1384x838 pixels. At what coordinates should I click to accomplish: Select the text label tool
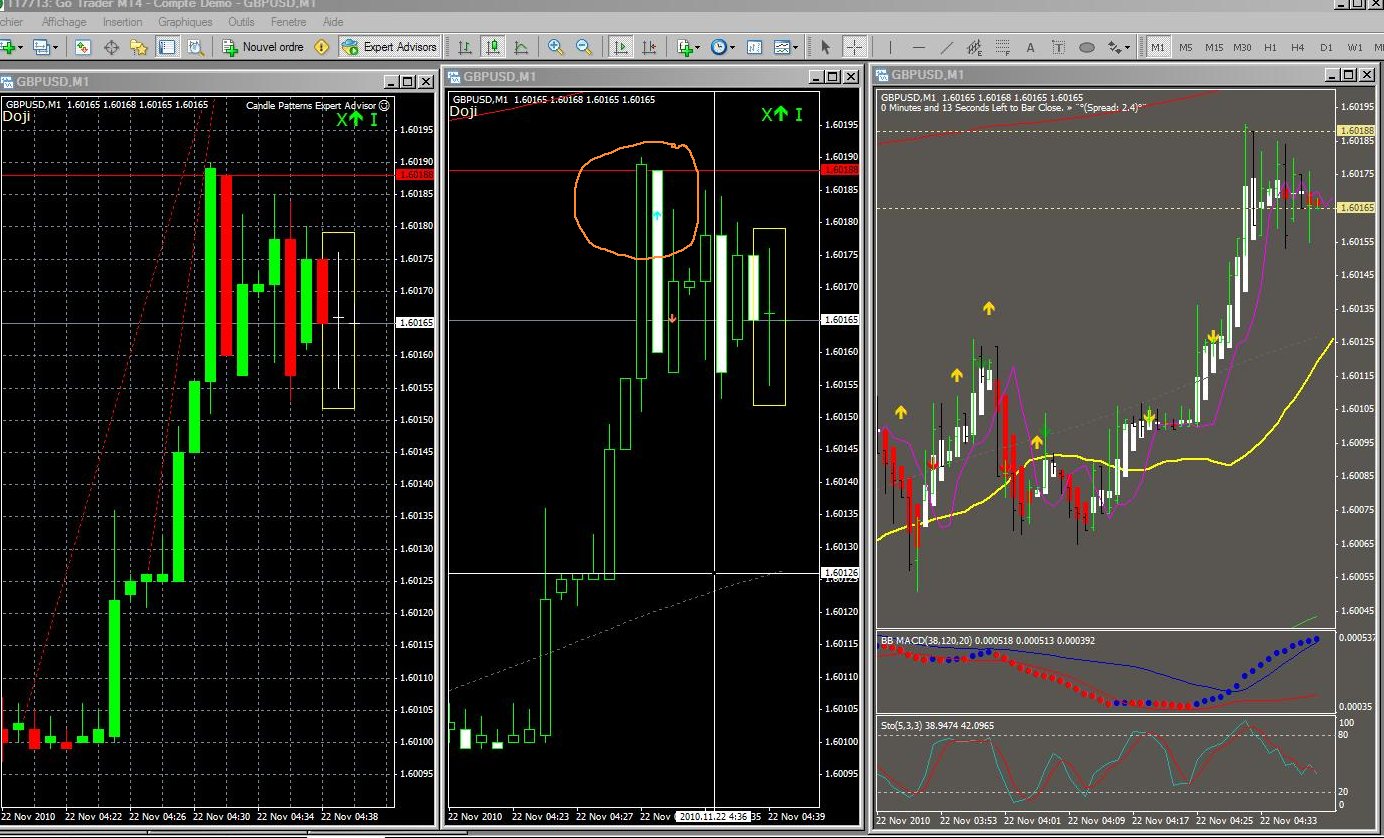coord(1058,47)
